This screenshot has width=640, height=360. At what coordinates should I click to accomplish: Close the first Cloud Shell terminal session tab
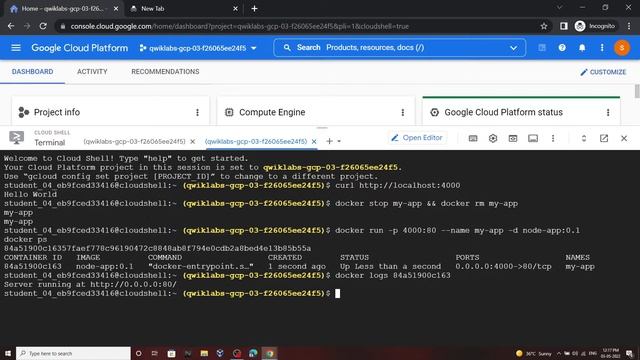[x=193, y=142]
